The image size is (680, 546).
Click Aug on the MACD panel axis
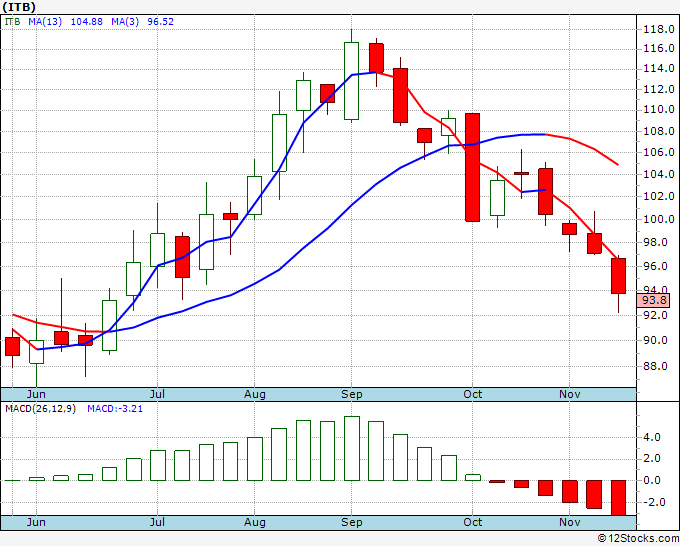tap(255, 522)
